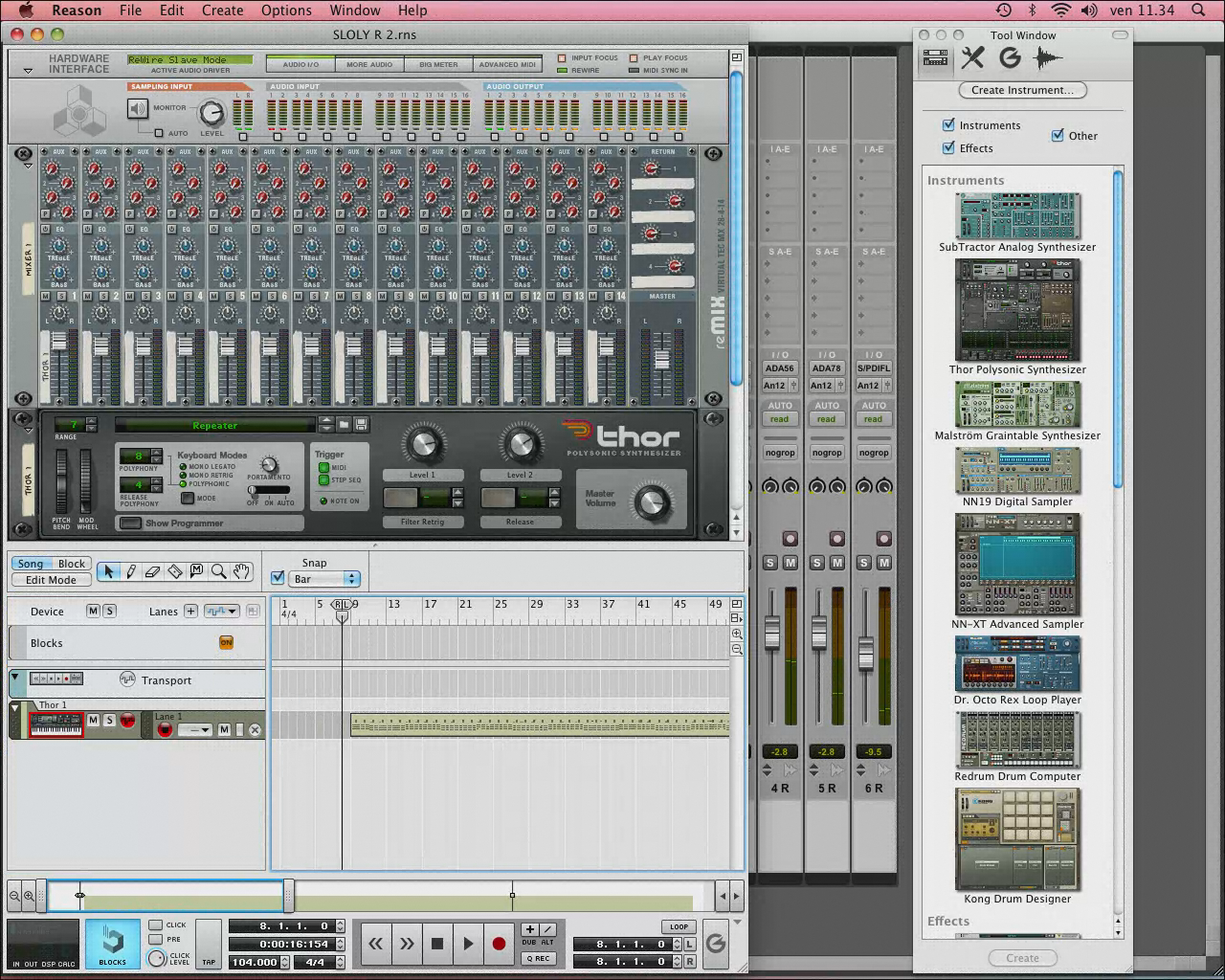Screen dimensions: 1225x980
Task: Click the Save Patch floppy icon on Thor
Action: tap(361, 425)
